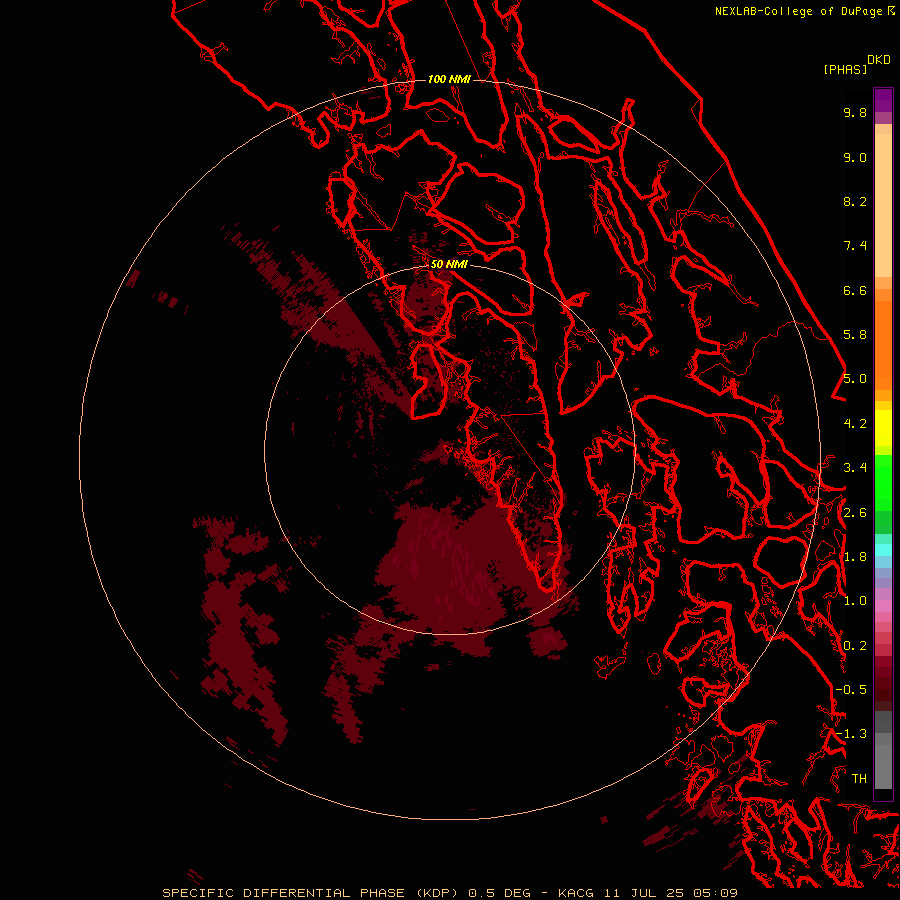This screenshot has height=900, width=900.
Task: Pick the pink color bar segment
Action: 883,606
